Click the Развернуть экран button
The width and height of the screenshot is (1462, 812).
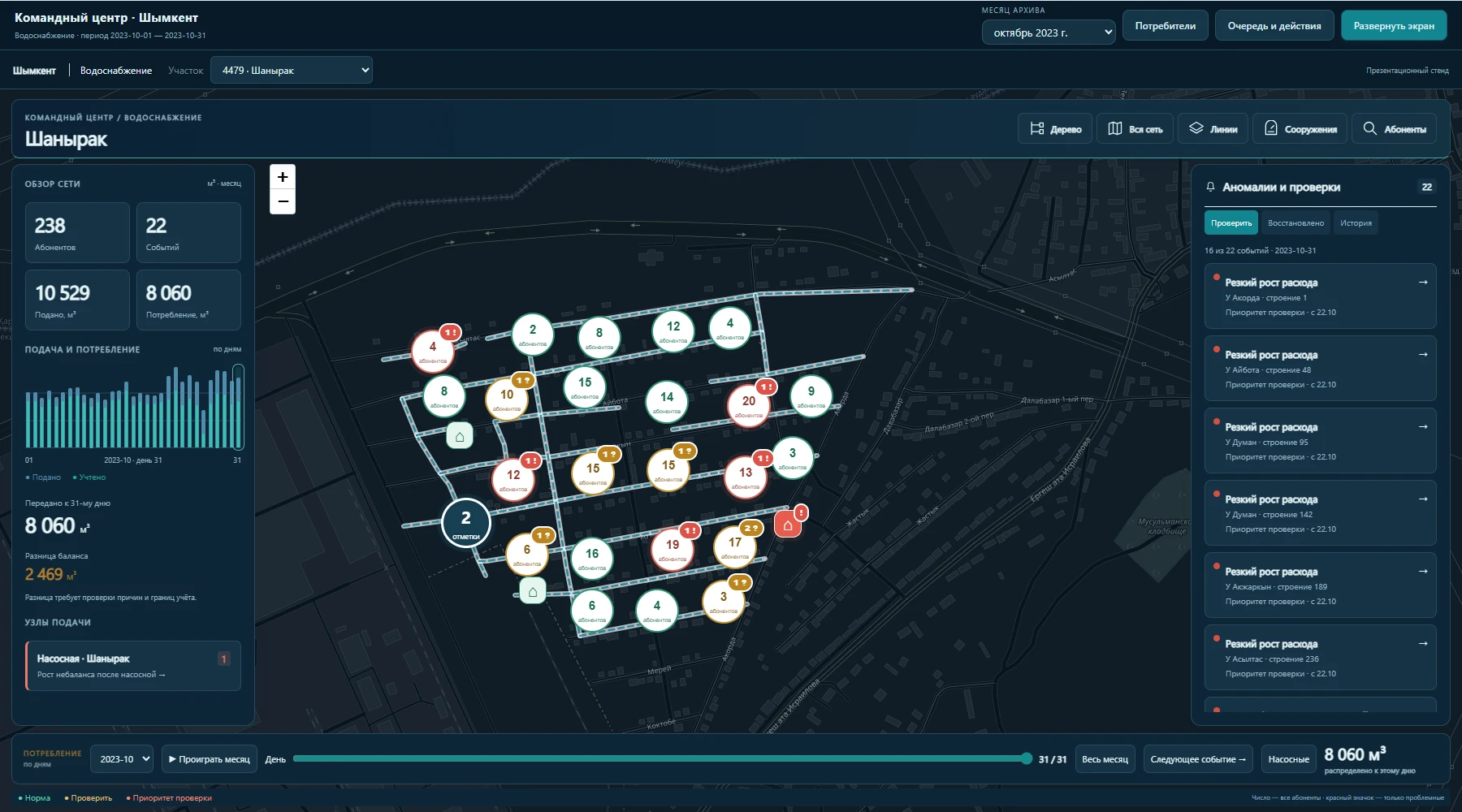(x=1394, y=26)
